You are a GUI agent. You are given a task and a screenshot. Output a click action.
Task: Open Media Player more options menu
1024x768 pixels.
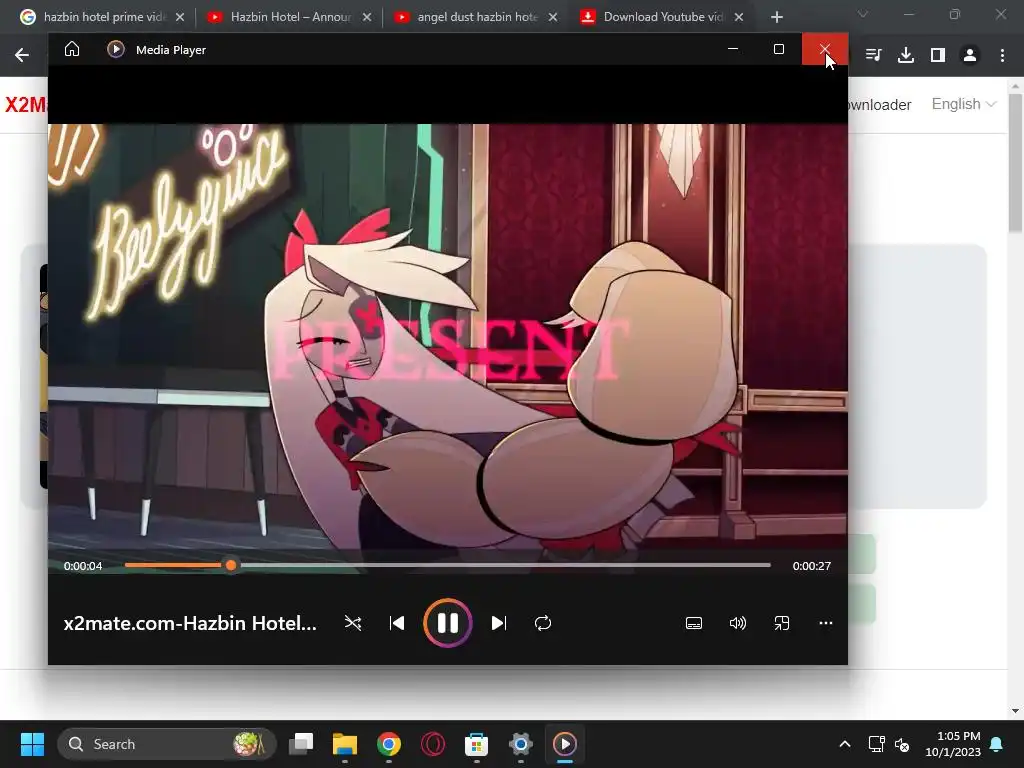pyautogui.click(x=825, y=623)
